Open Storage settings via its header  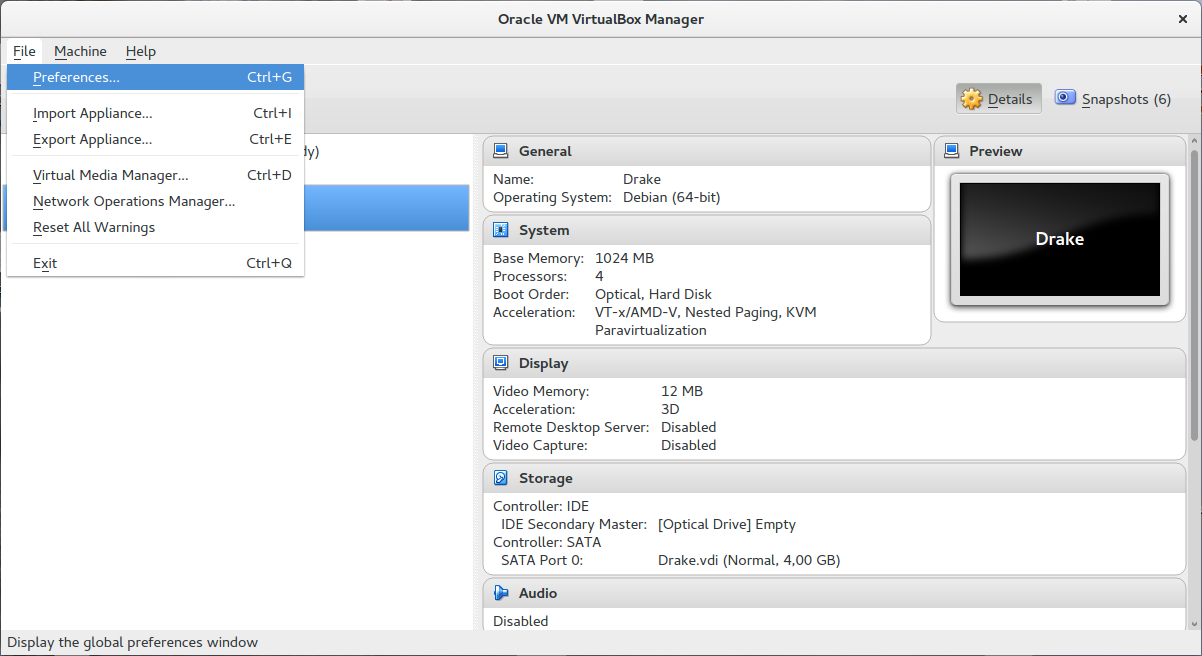(834, 478)
